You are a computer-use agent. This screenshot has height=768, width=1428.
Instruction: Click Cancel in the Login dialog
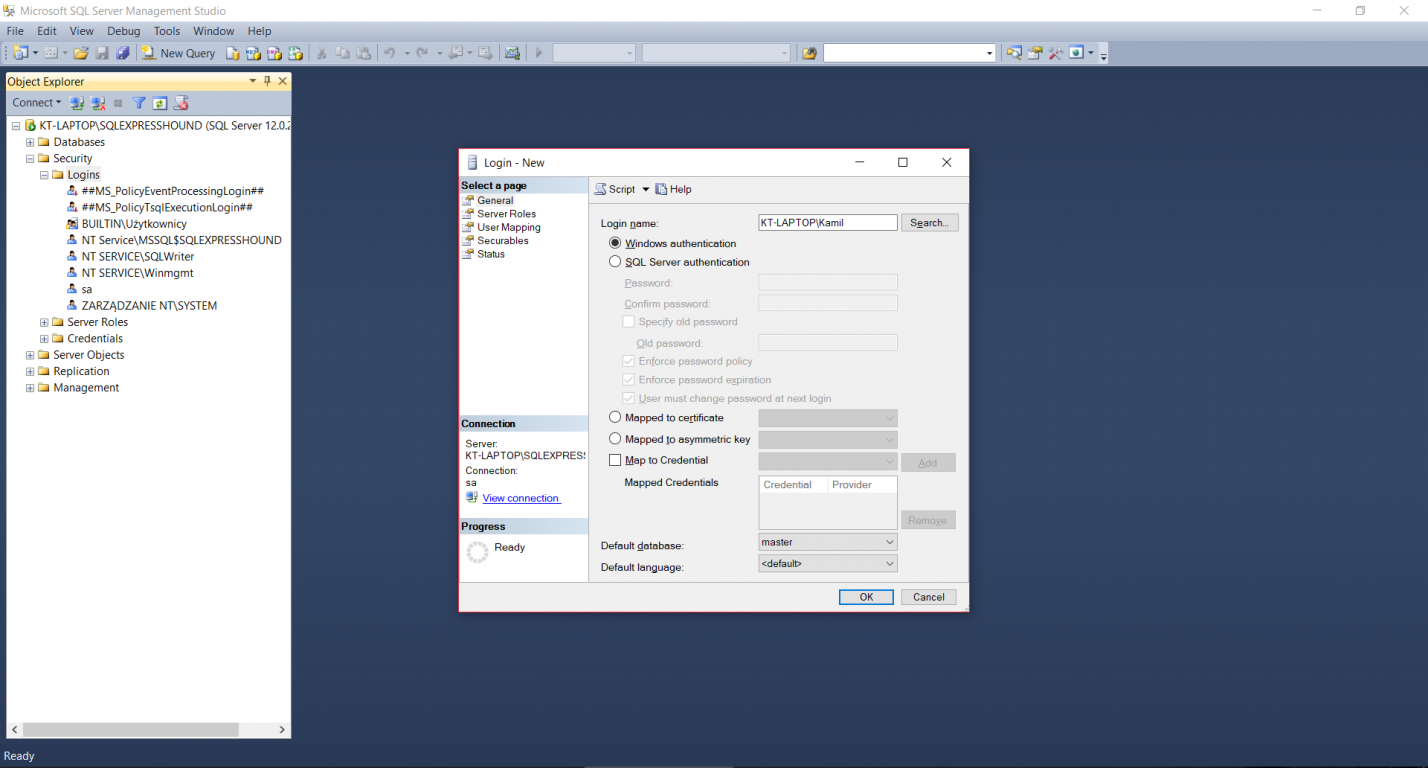click(928, 597)
